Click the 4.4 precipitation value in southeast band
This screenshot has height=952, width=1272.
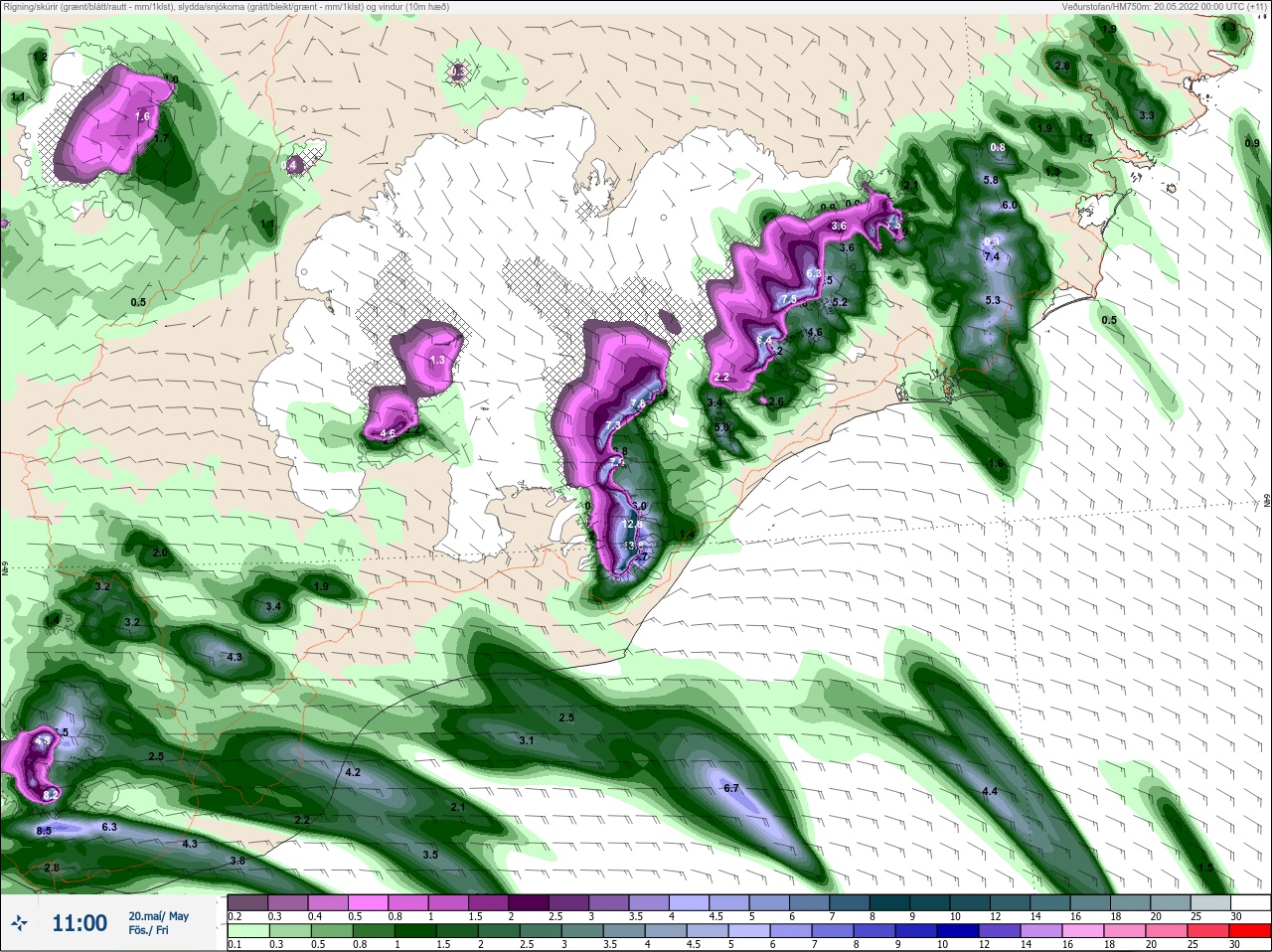[x=990, y=791]
